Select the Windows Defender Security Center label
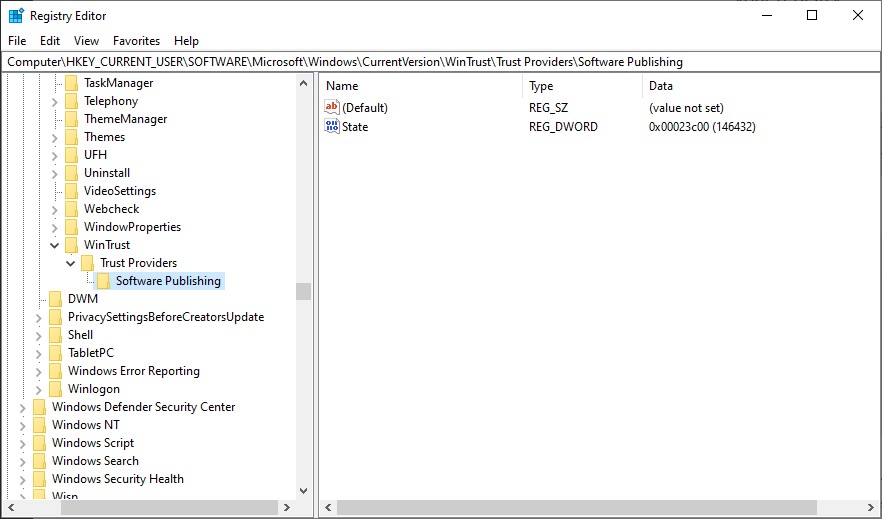This screenshot has width=882, height=519. [x=143, y=407]
